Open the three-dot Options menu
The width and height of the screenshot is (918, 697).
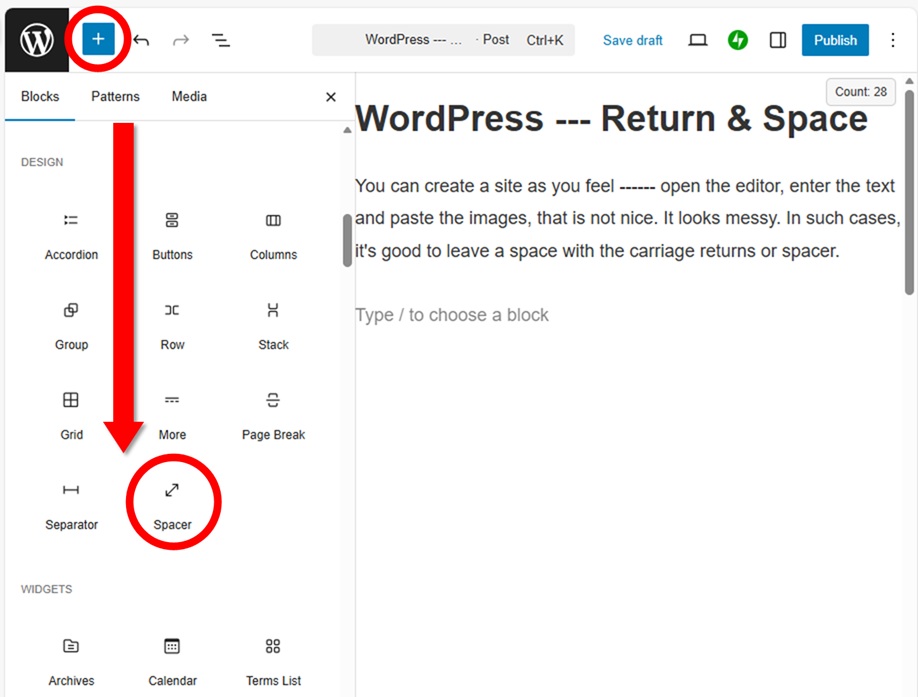click(893, 40)
